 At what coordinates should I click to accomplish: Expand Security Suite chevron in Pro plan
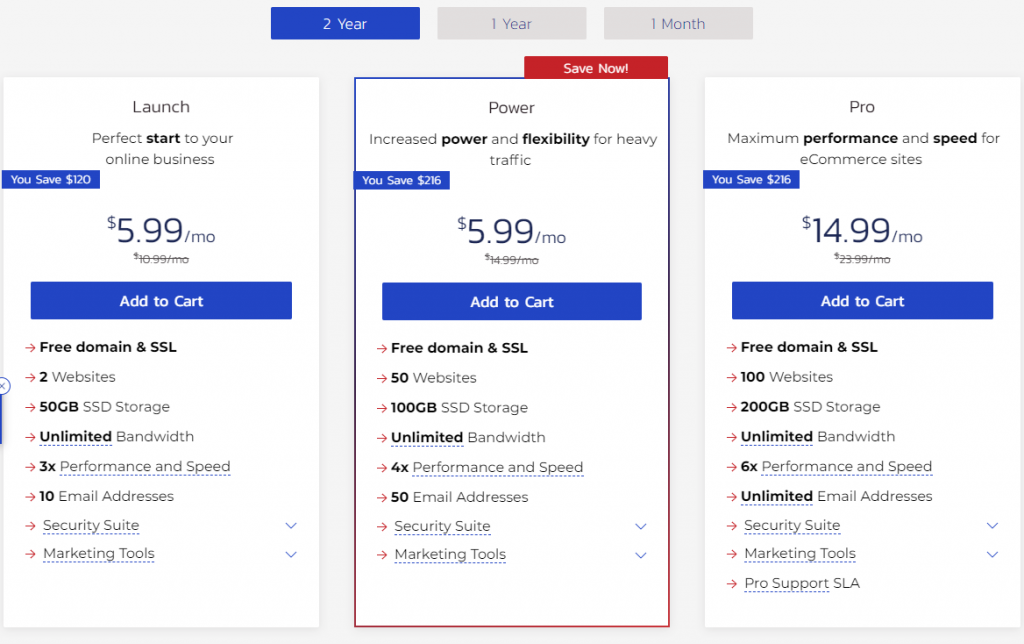click(992, 525)
